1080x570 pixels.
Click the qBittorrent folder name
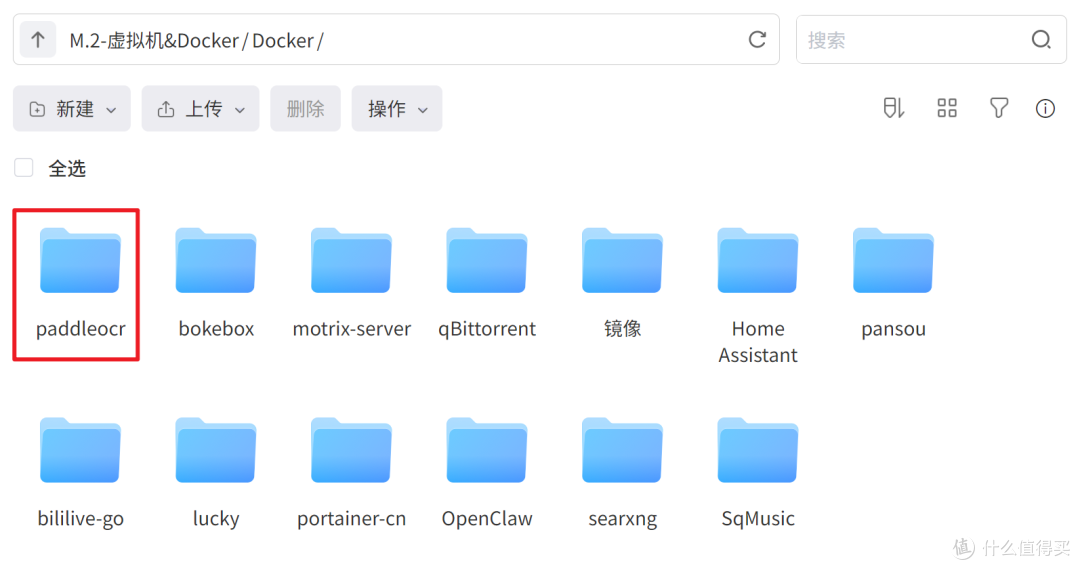click(487, 329)
